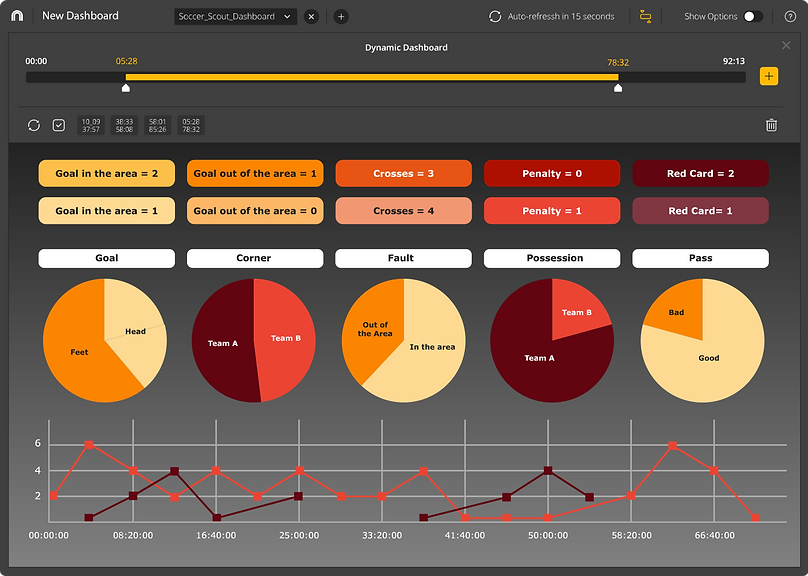Screen dimensions: 808x576
Task: Click the yellow layout structure icon
Action: pos(645,16)
